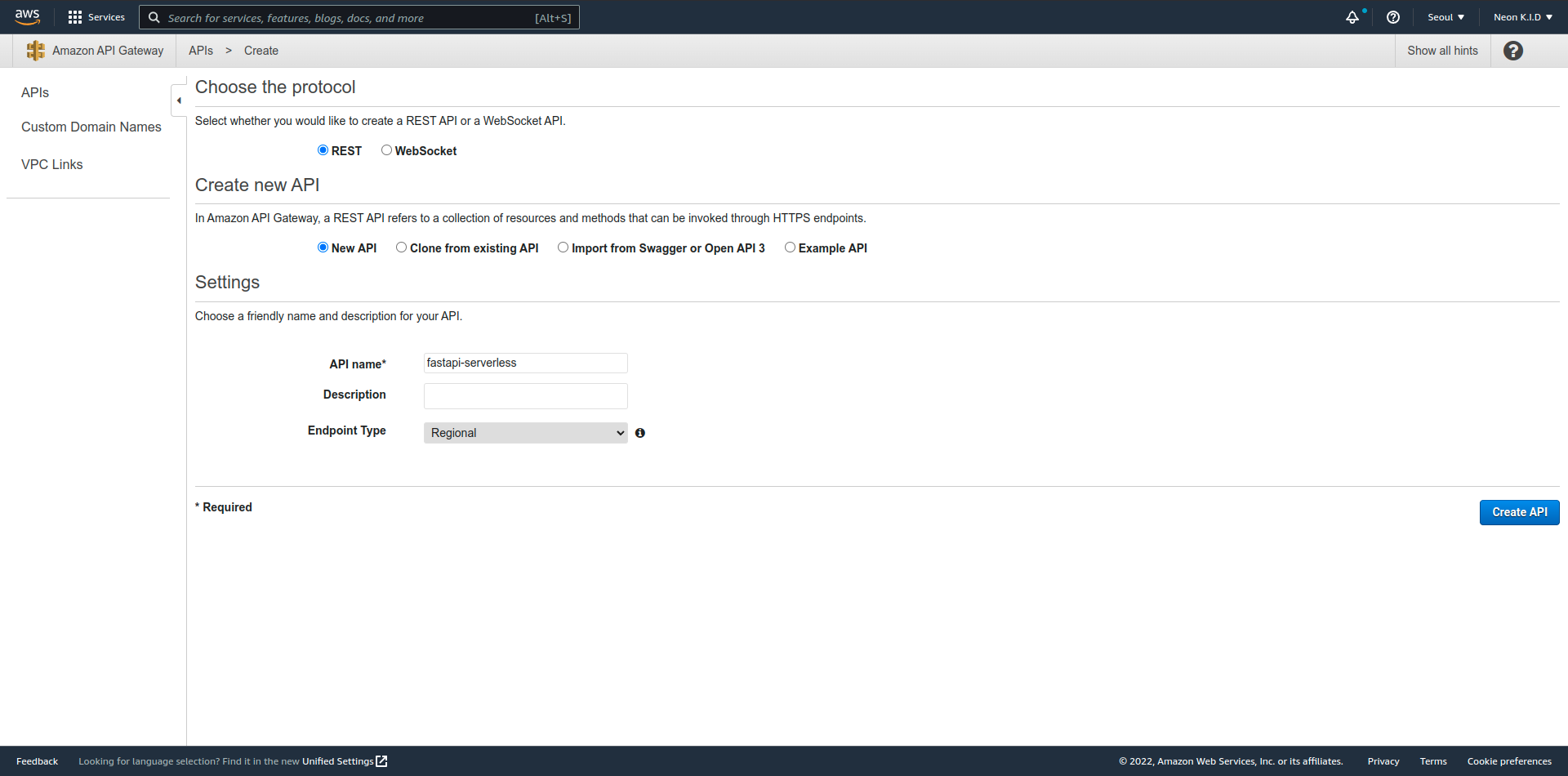The image size is (1568, 776).
Task: Focus the AWS services search box
Action: (x=359, y=17)
